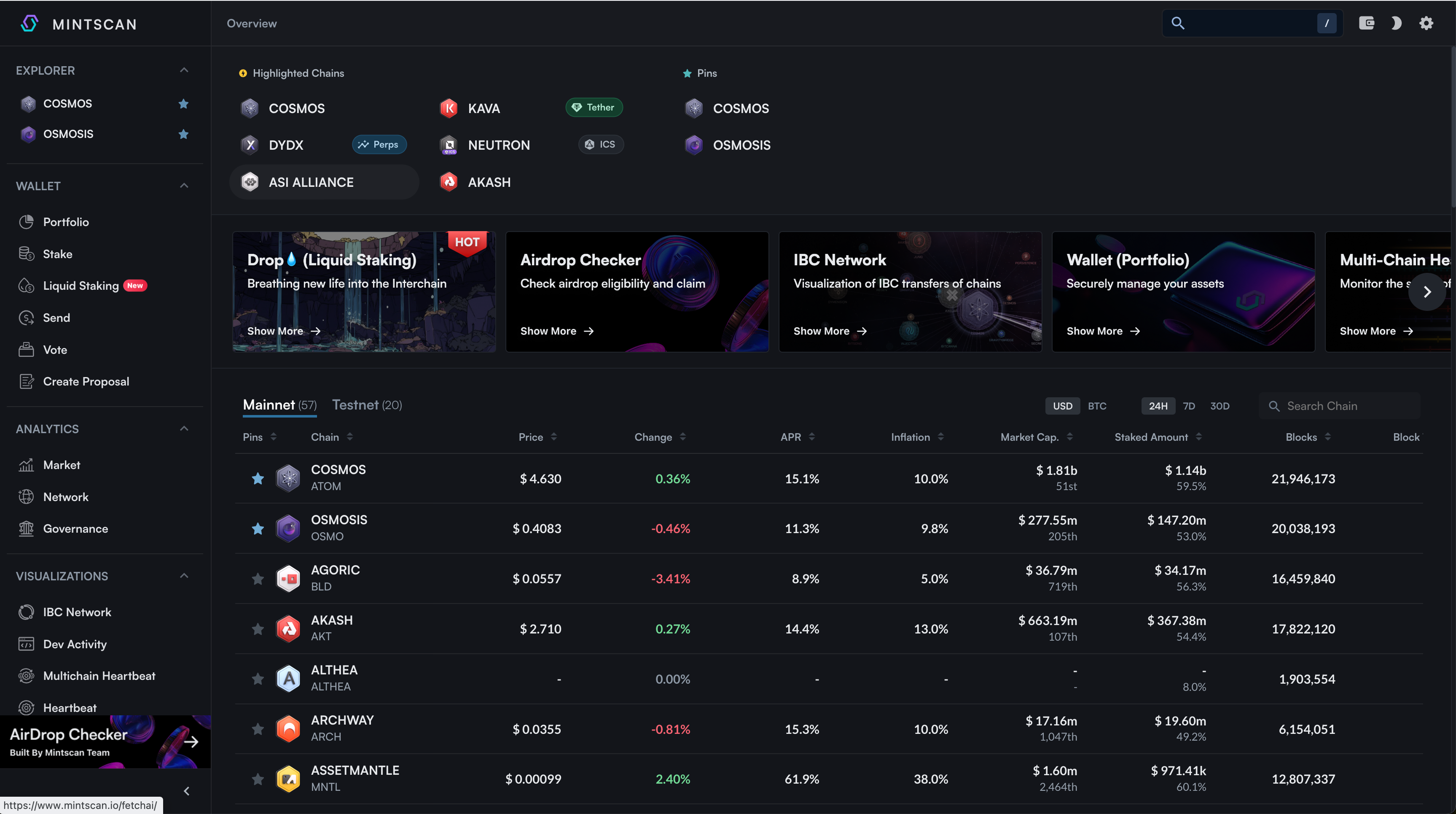Show More on Drop Liquid Staking card
Screen dimensions: 1456x814
click(284, 331)
